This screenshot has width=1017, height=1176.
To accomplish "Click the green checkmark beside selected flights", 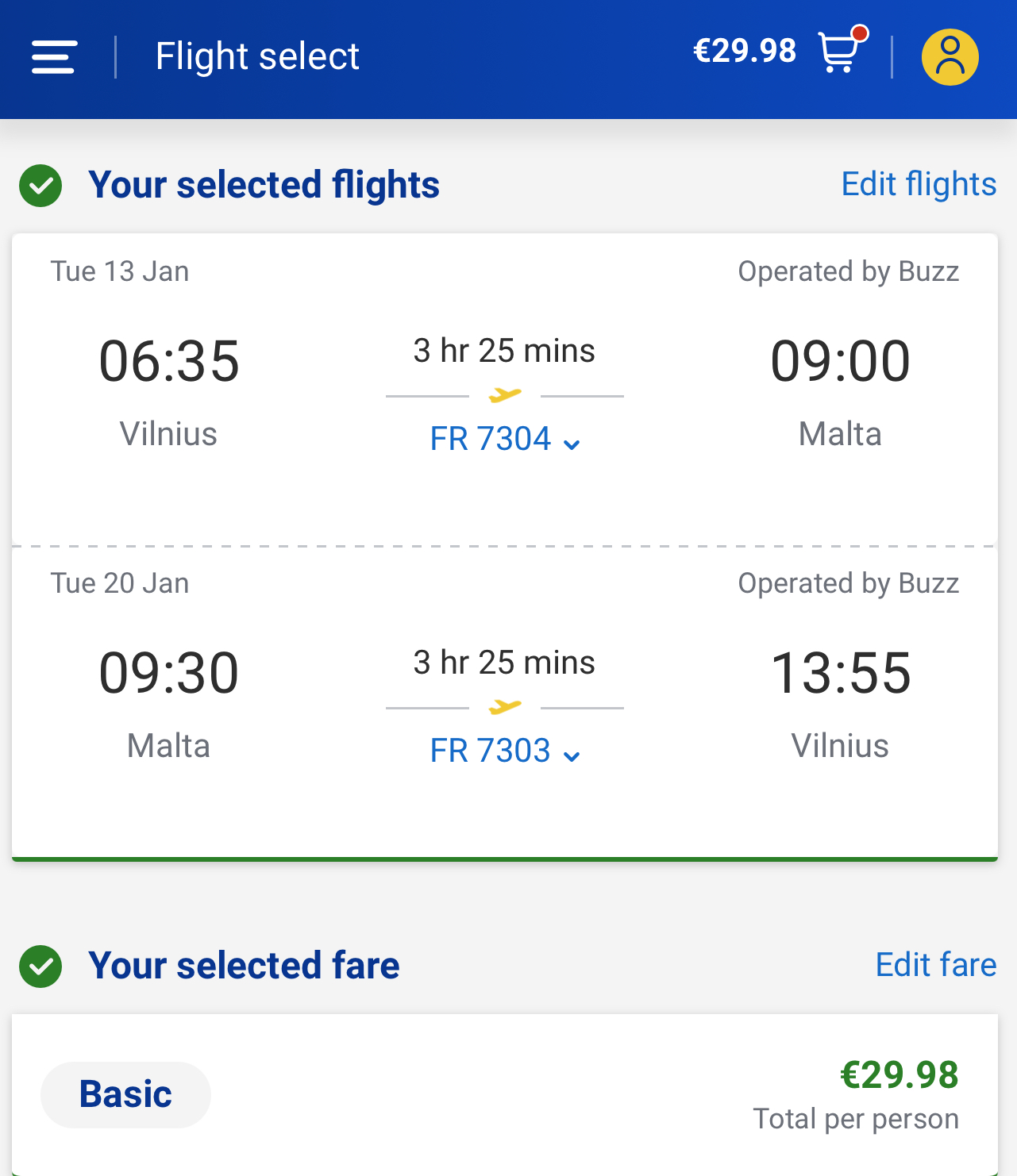I will click(40, 186).
